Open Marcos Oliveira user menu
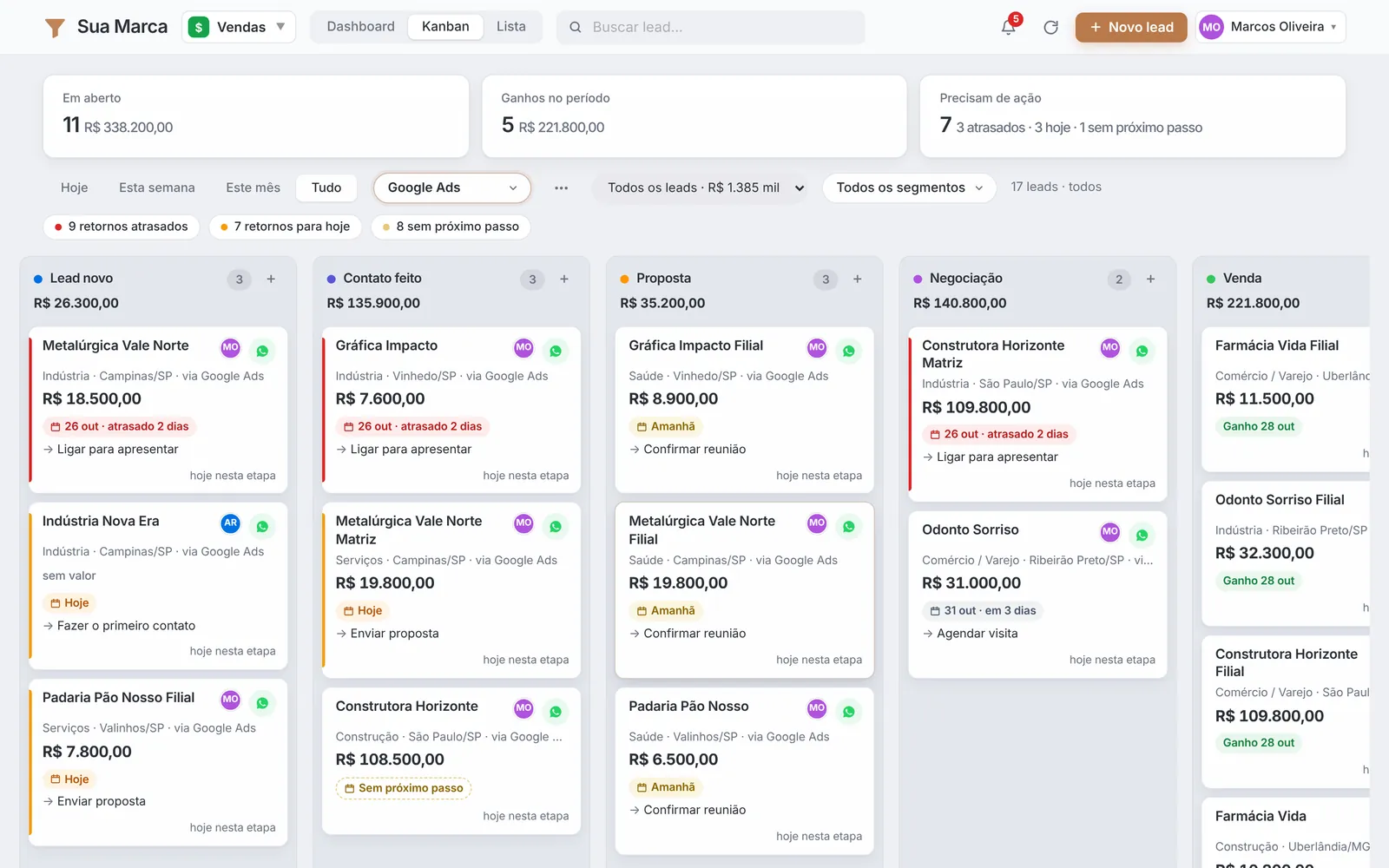Image resolution: width=1389 pixels, height=868 pixels. [x=1270, y=27]
